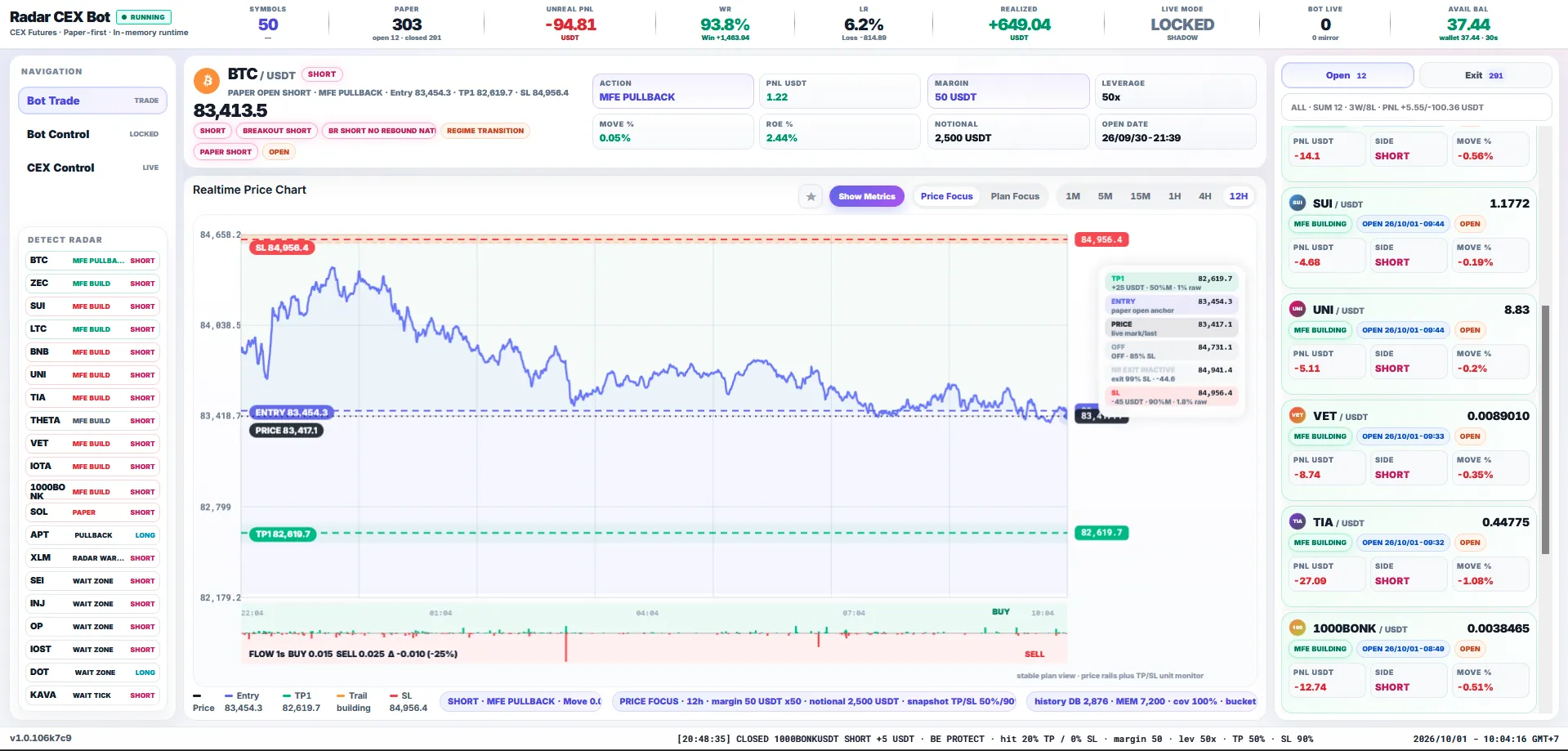Image resolution: width=1568 pixels, height=751 pixels.
Task: Select DOT wait zone long radar row
Action: [x=92, y=673]
